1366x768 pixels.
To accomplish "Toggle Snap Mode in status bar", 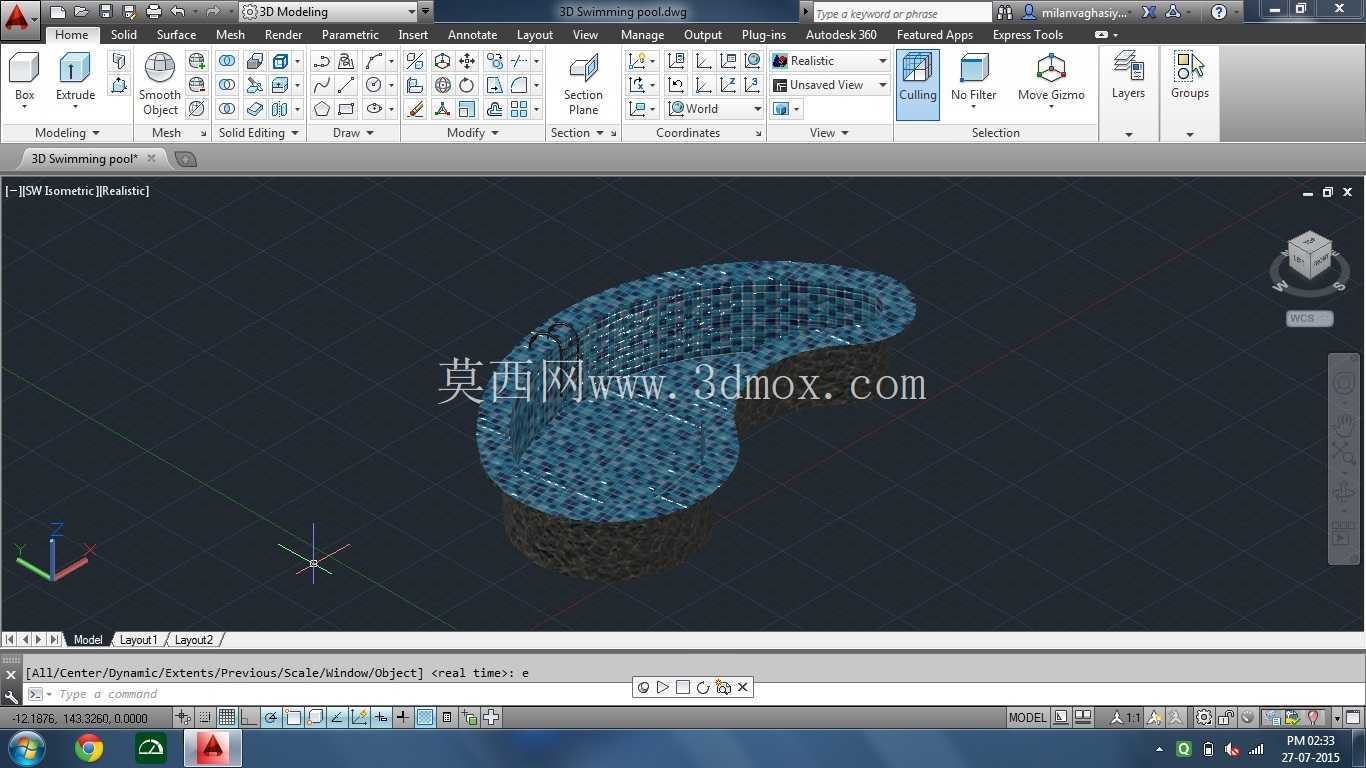I will [x=205, y=717].
